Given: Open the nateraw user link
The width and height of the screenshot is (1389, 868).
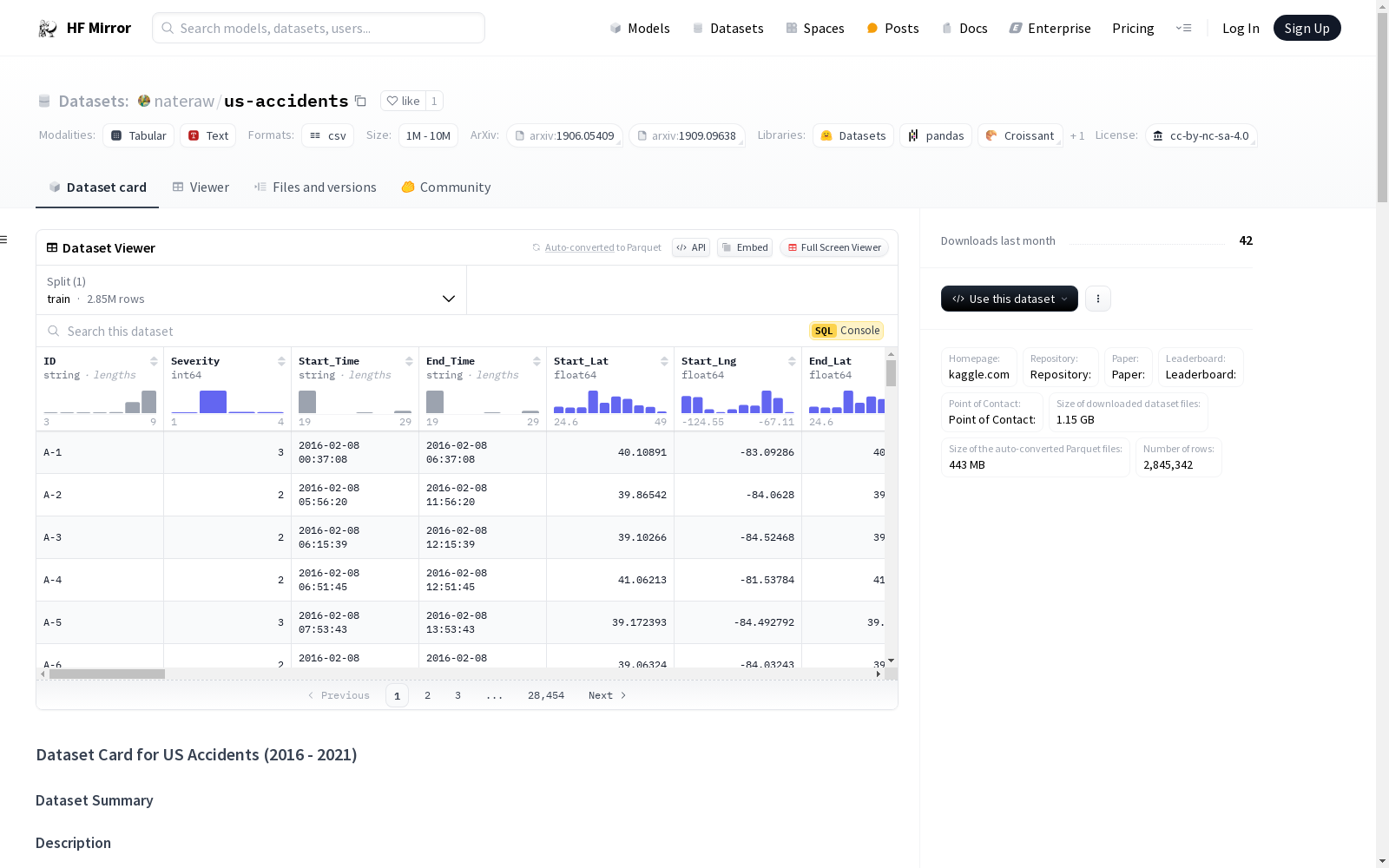Looking at the screenshot, I should 184,101.
